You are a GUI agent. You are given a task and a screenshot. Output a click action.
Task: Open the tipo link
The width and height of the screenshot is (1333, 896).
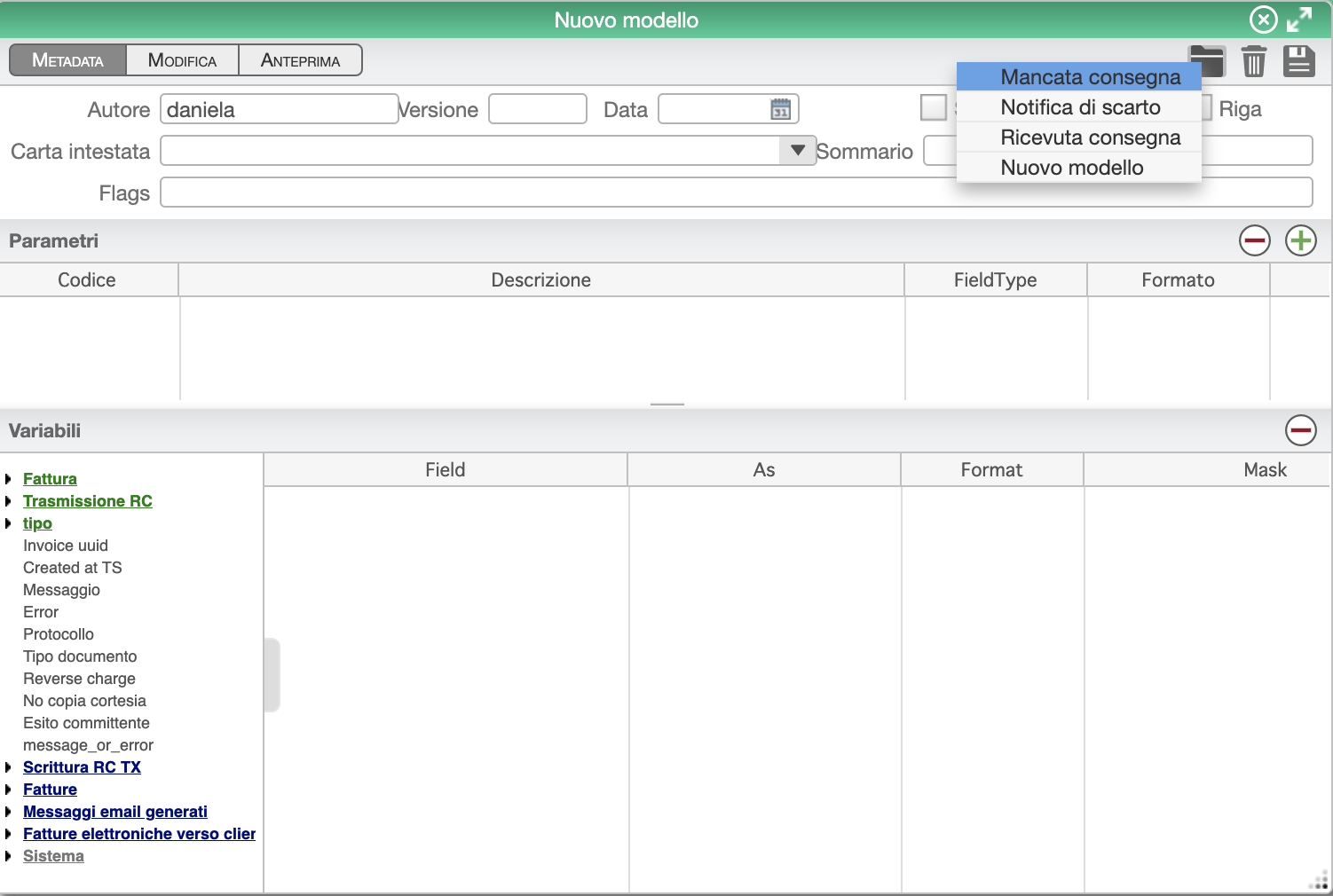(x=37, y=523)
